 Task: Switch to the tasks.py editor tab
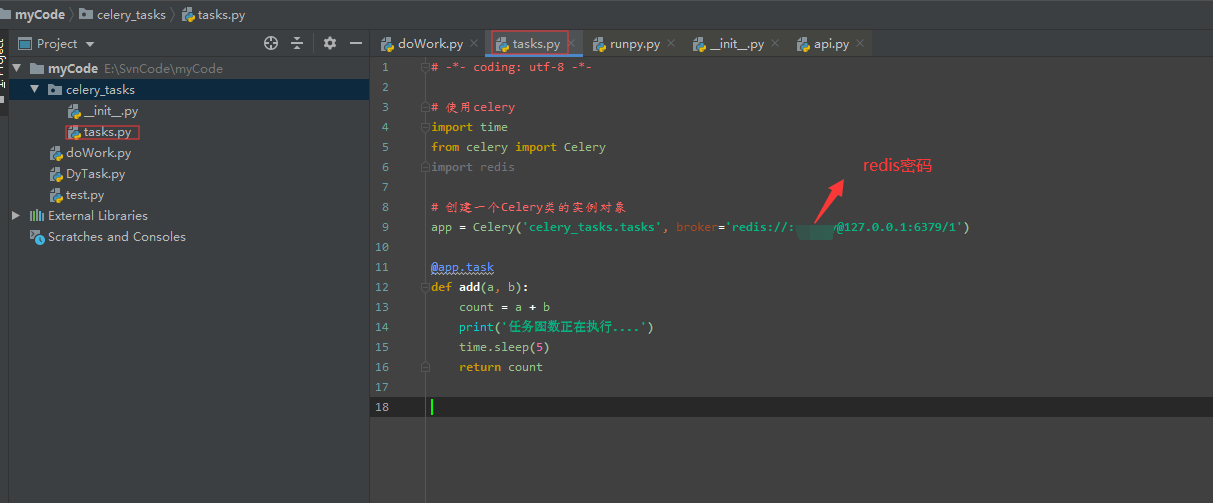click(x=535, y=44)
